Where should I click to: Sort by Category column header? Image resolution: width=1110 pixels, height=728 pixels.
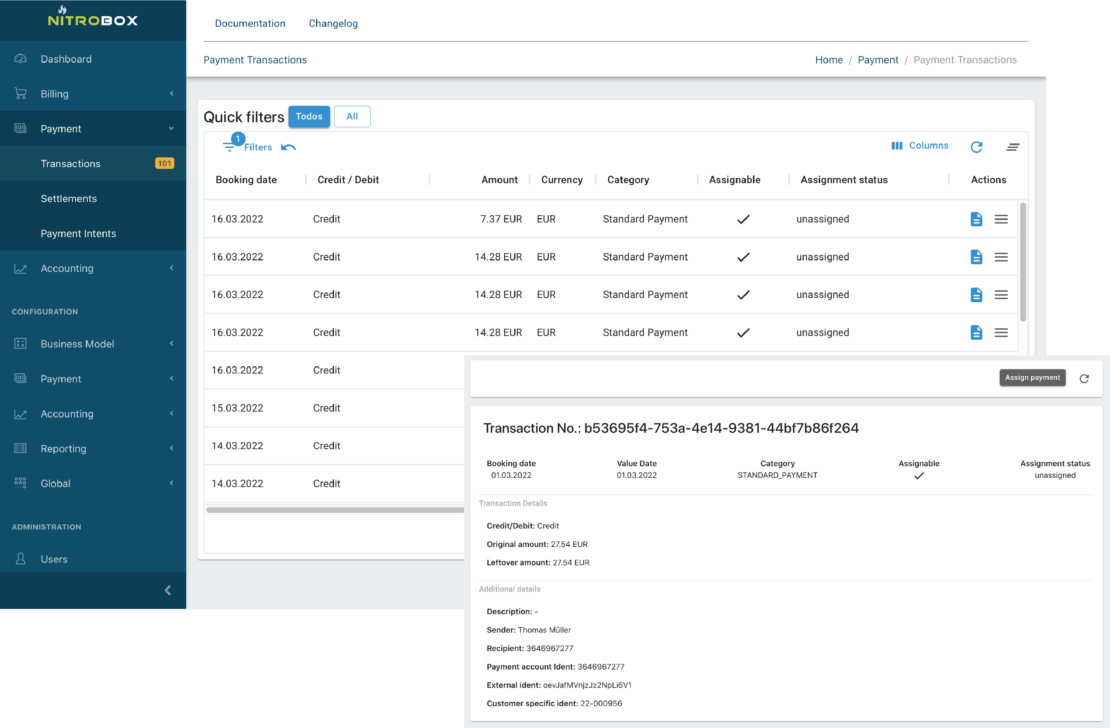[x=628, y=180]
